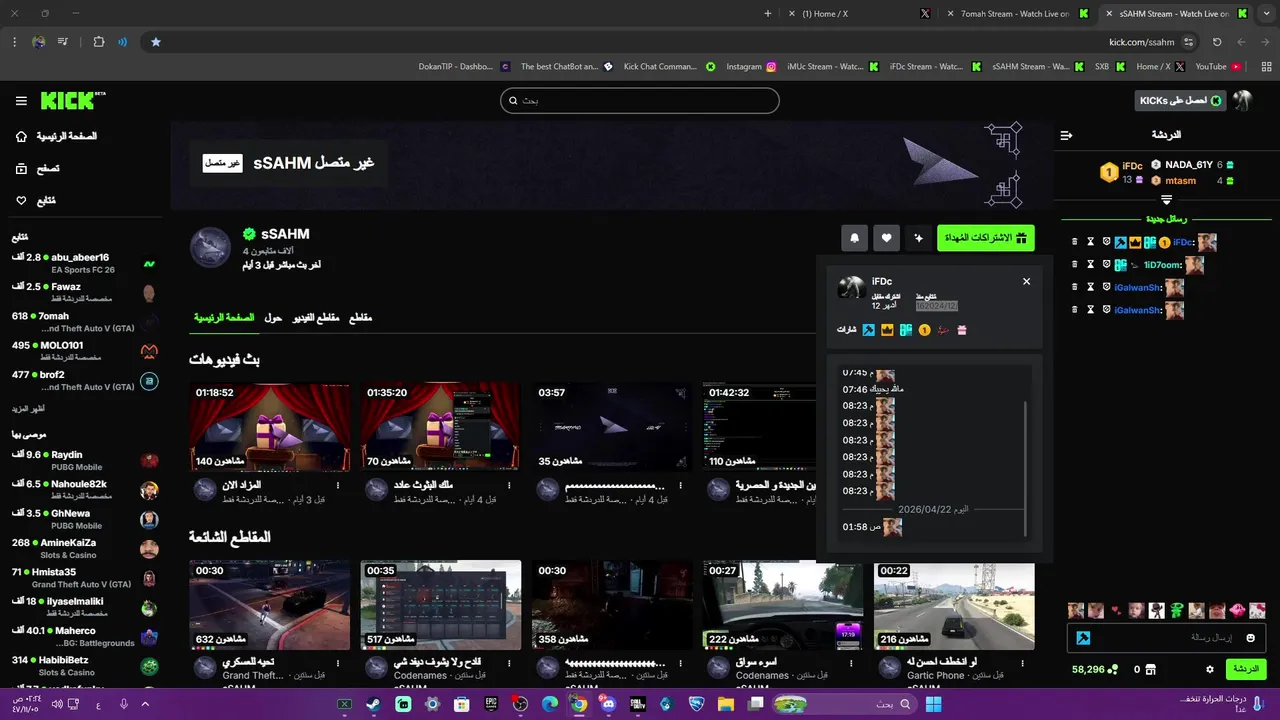Close the iFDc user card
The height and width of the screenshot is (720, 1280).
pos(1026,282)
